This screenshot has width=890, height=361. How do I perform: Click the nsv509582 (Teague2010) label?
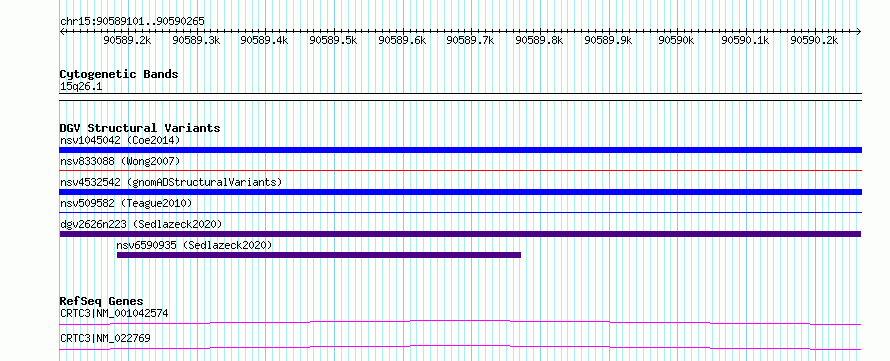click(126, 203)
